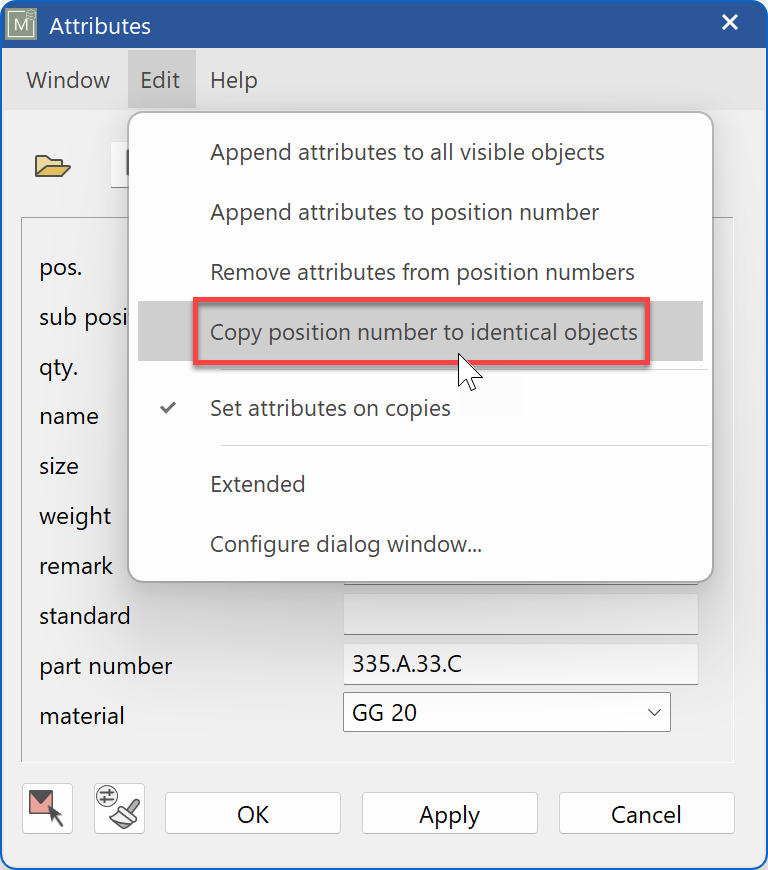The width and height of the screenshot is (768, 870).
Task: Click the M application icon in title bar
Action: (21, 24)
